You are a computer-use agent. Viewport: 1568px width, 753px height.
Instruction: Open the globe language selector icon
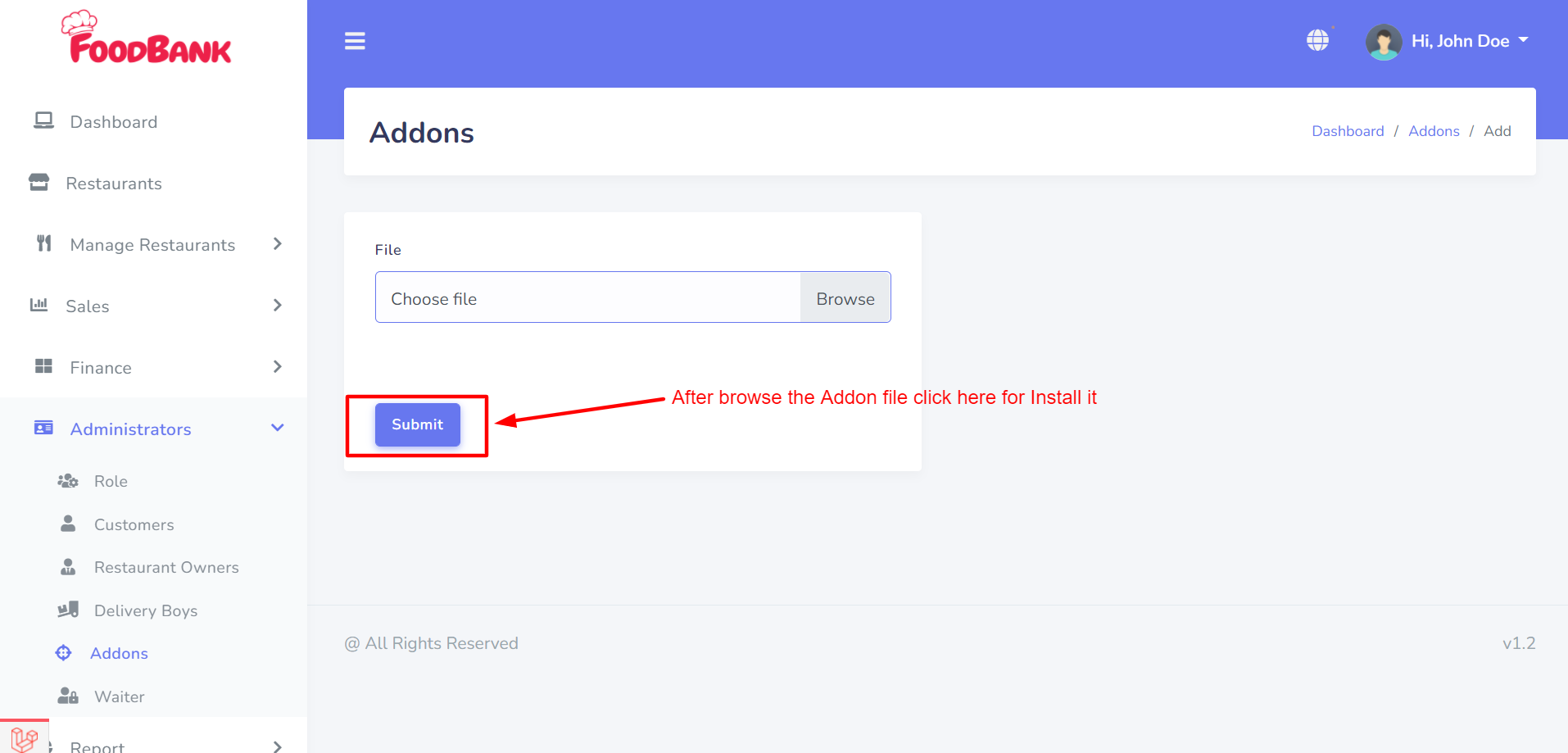(x=1317, y=40)
